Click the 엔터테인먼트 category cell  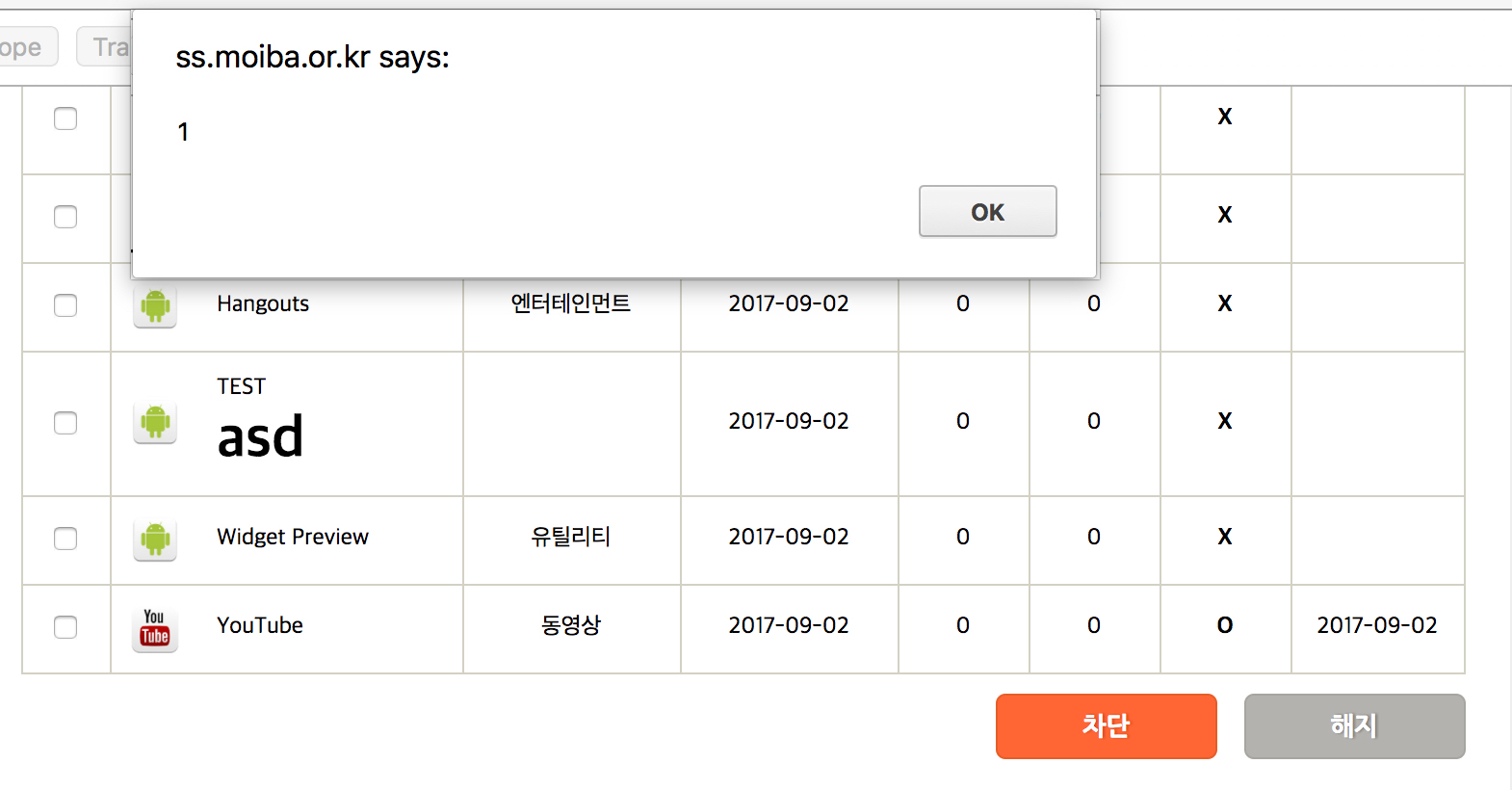(x=571, y=304)
